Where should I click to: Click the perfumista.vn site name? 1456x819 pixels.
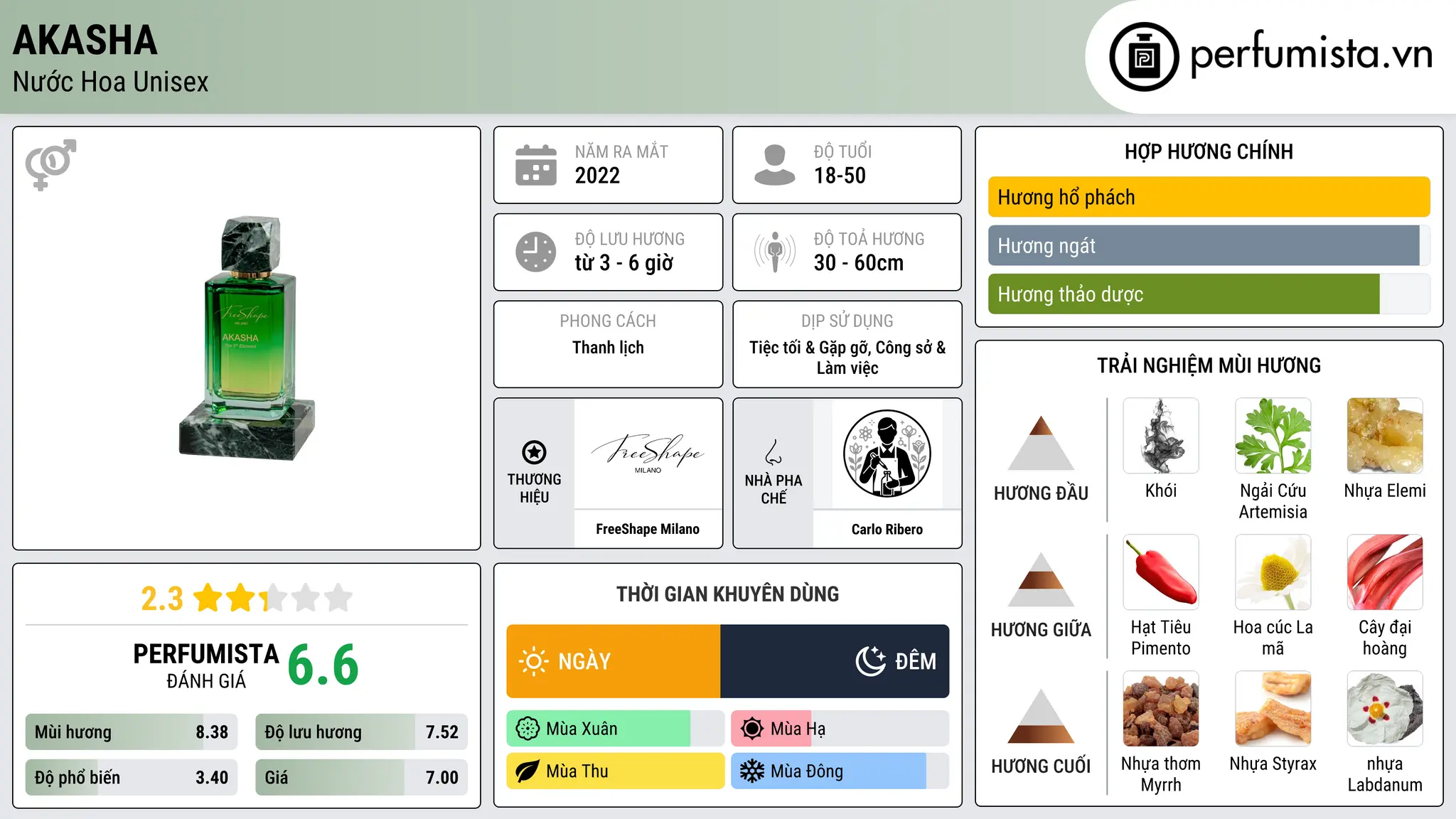(1312, 54)
